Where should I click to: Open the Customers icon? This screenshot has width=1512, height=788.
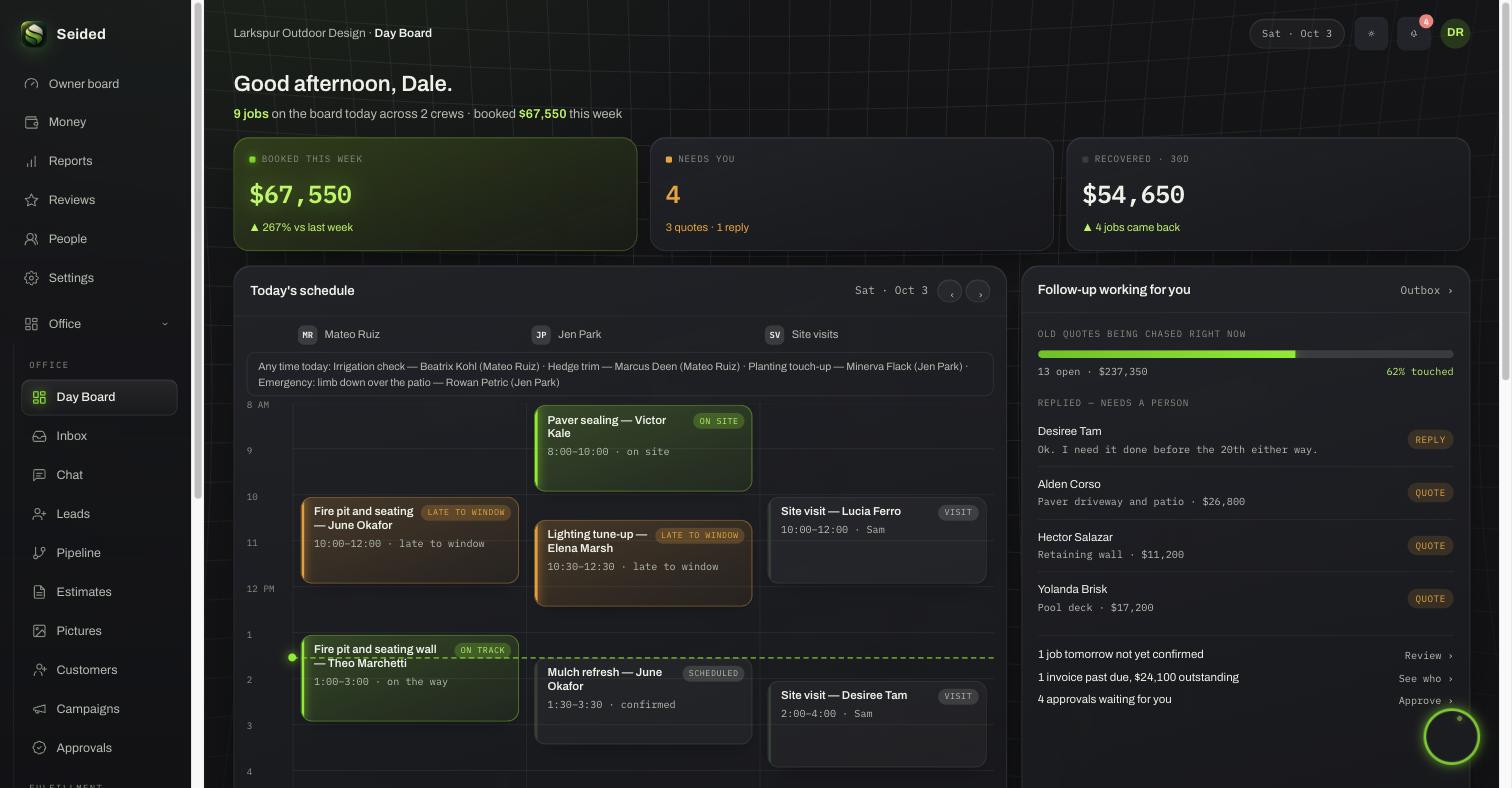[x=39, y=670]
